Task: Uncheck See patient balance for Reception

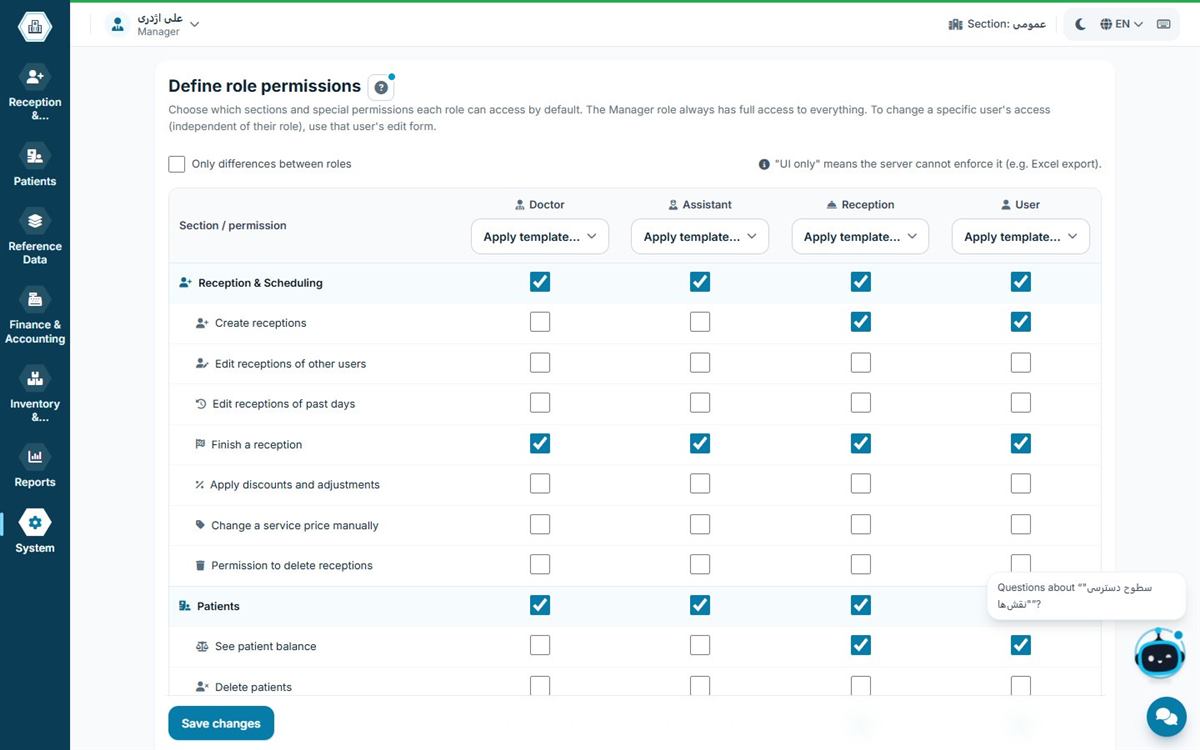Action: click(861, 645)
